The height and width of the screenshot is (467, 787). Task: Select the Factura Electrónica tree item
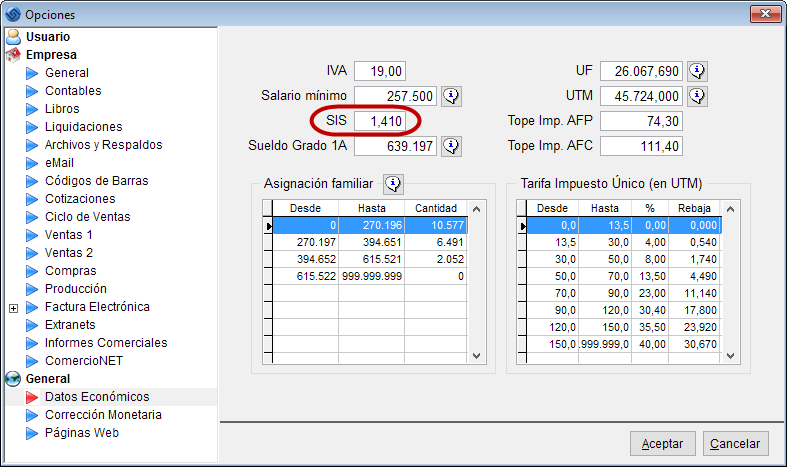click(x=97, y=307)
